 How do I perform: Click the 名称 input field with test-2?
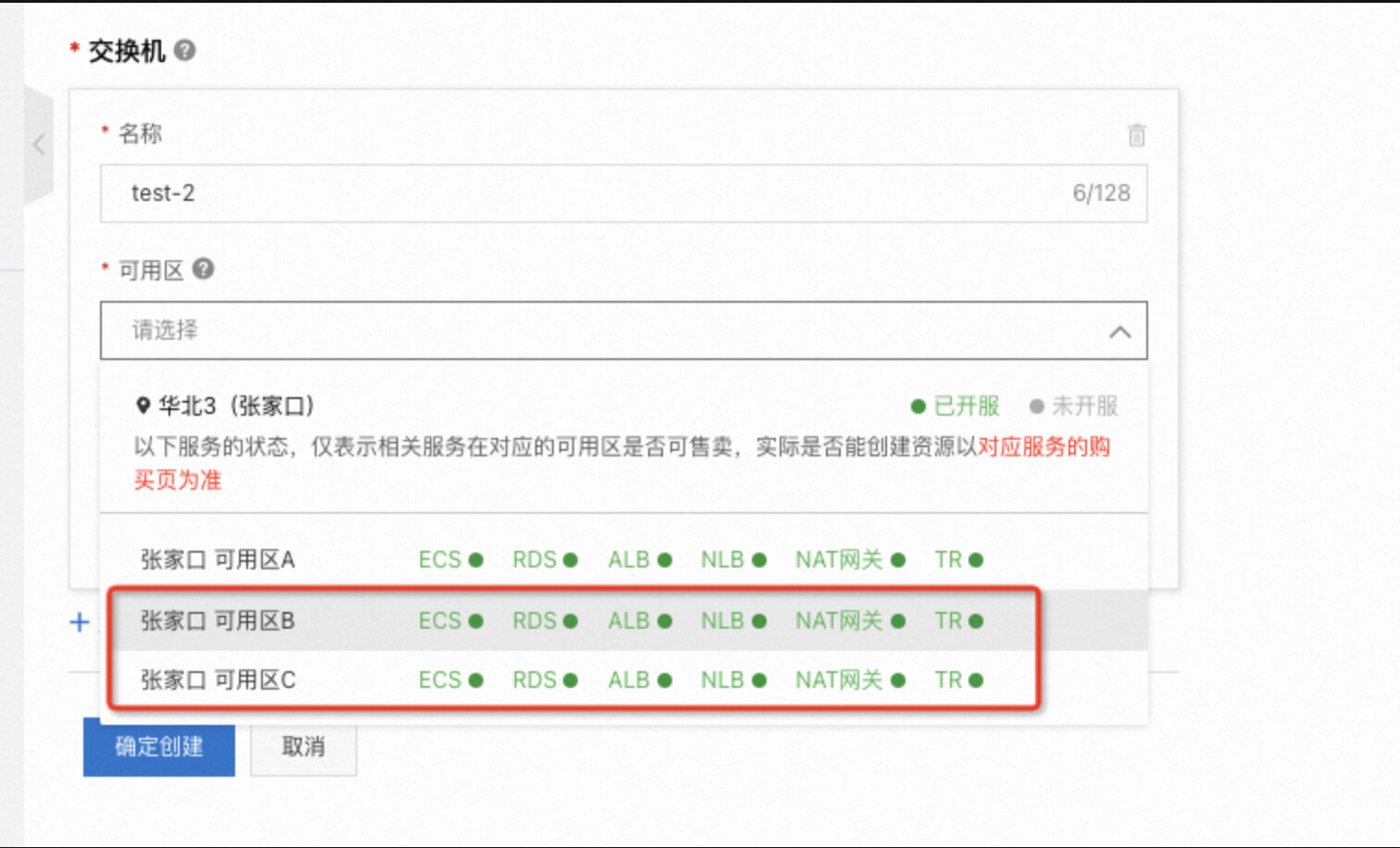(x=593, y=193)
